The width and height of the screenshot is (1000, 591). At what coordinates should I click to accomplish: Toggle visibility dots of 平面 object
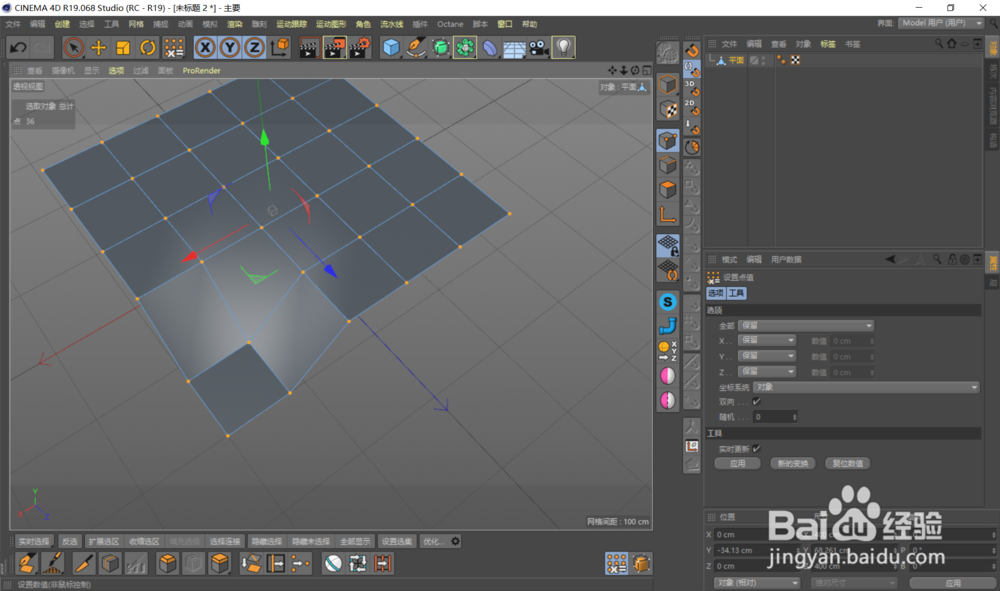pyautogui.click(x=763, y=60)
